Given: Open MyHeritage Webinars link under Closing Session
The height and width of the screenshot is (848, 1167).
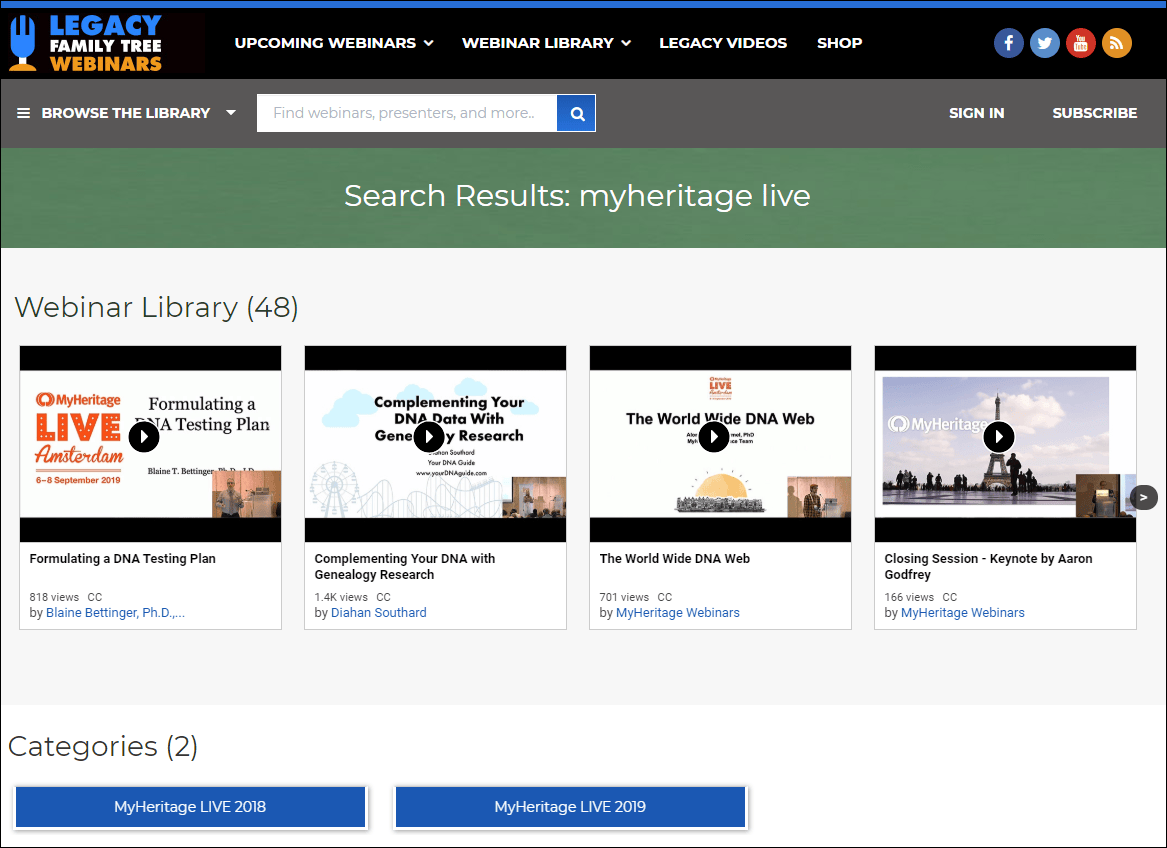Looking at the screenshot, I should click(x=963, y=613).
